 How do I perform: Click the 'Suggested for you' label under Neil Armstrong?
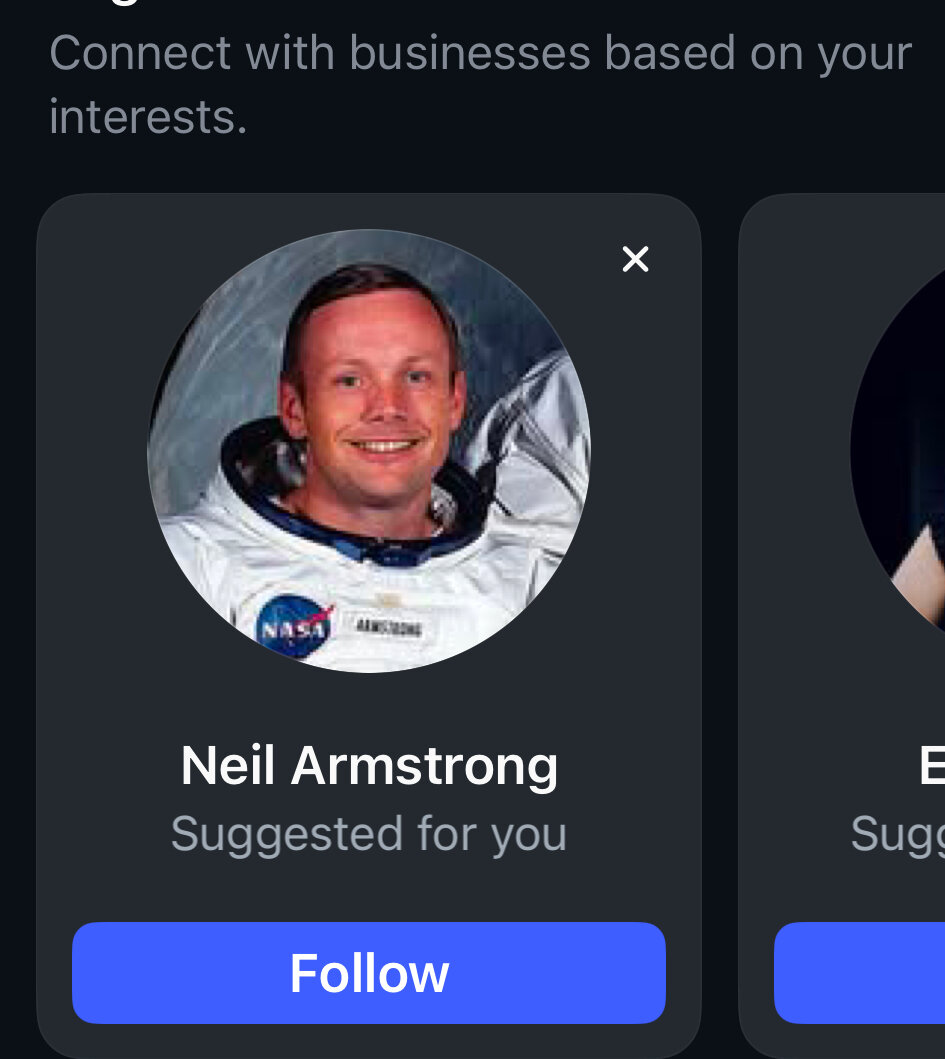pyautogui.click(x=369, y=833)
